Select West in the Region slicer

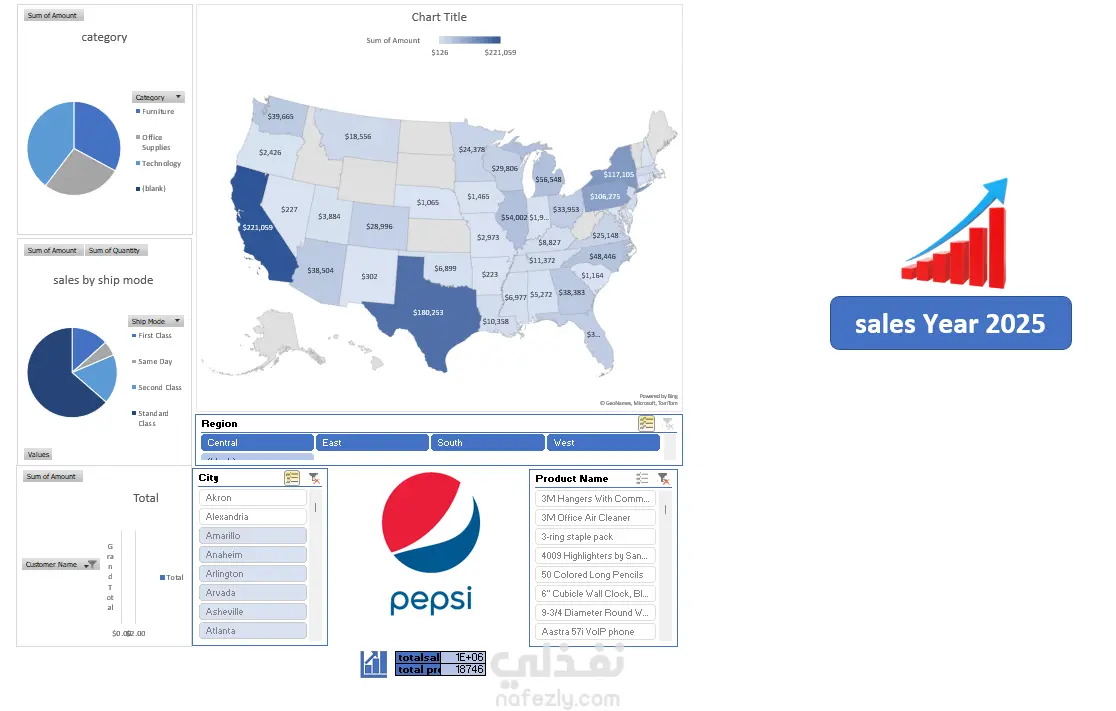click(603, 443)
